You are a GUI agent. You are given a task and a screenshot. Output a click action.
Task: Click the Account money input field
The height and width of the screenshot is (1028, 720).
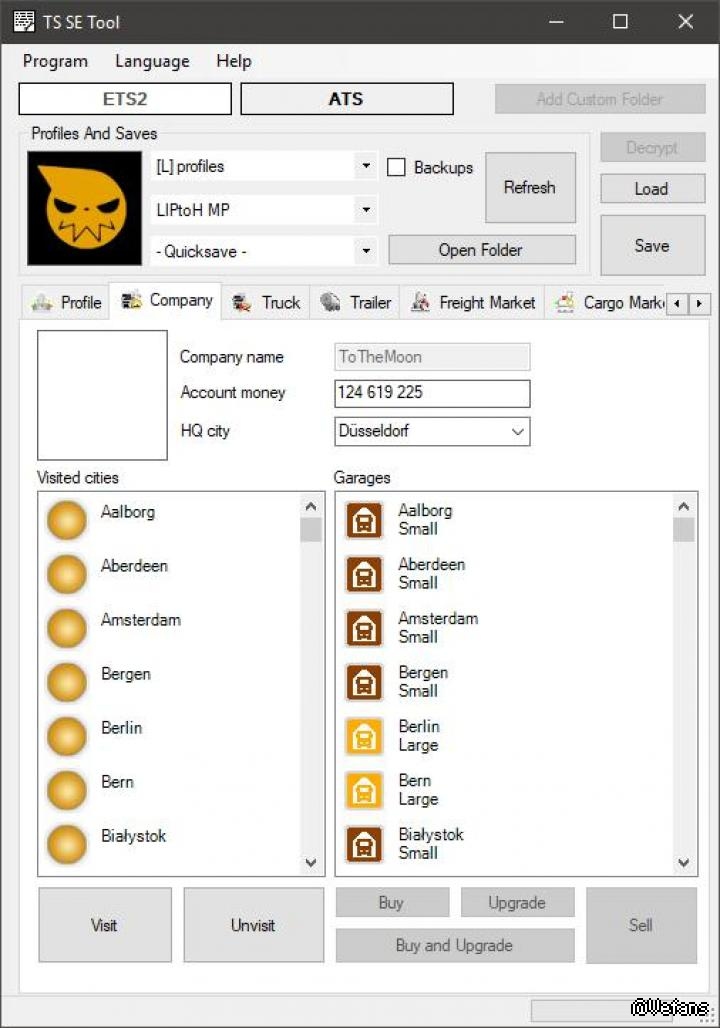coord(432,393)
